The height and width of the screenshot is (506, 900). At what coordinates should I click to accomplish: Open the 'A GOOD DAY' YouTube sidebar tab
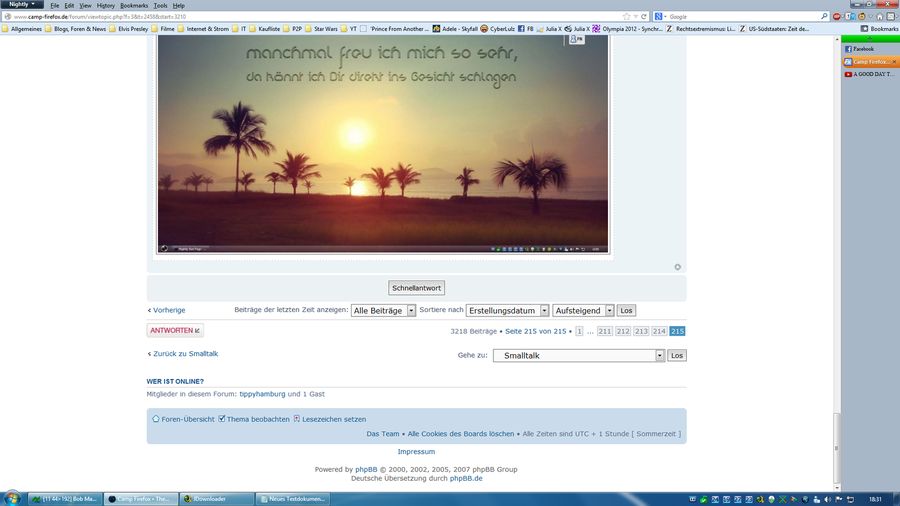tap(868, 74)
